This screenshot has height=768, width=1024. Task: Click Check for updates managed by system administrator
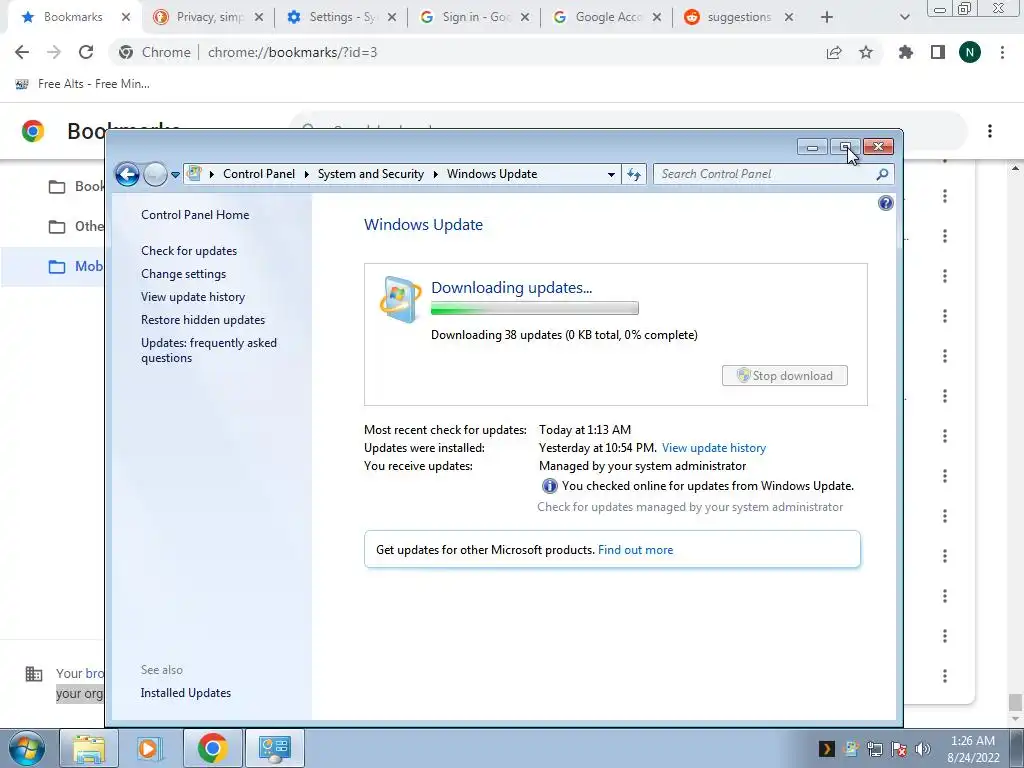690,507
